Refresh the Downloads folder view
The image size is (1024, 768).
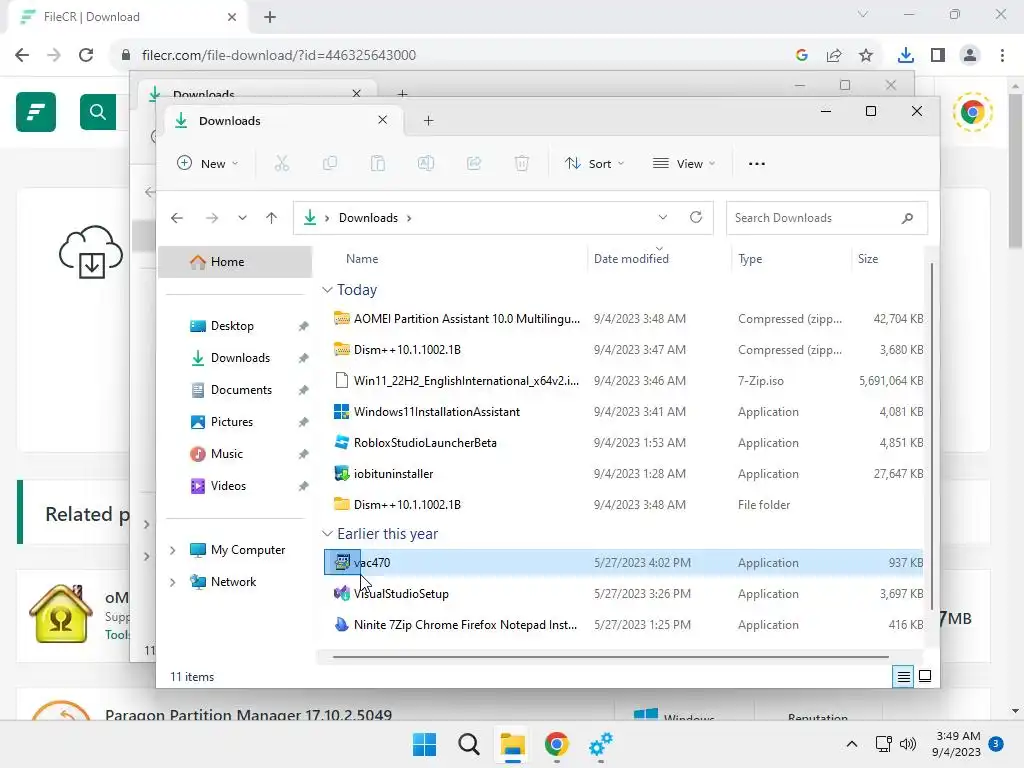[696, 217]
